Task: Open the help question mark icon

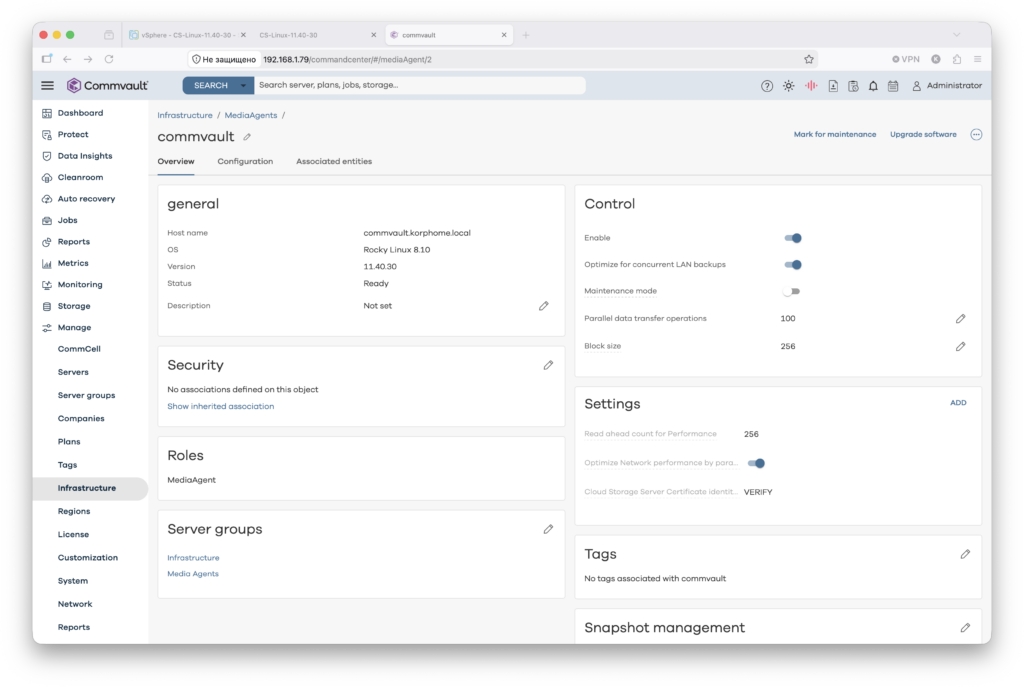Action: 767,86
